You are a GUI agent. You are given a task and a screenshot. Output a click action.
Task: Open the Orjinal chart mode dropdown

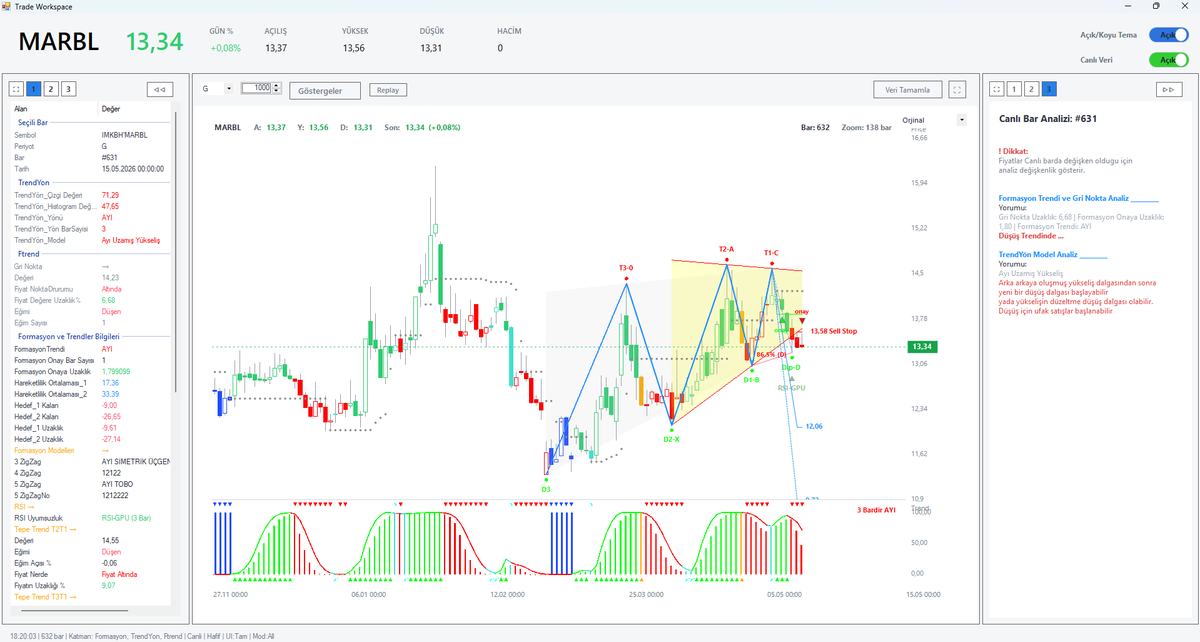click(962, 120)
